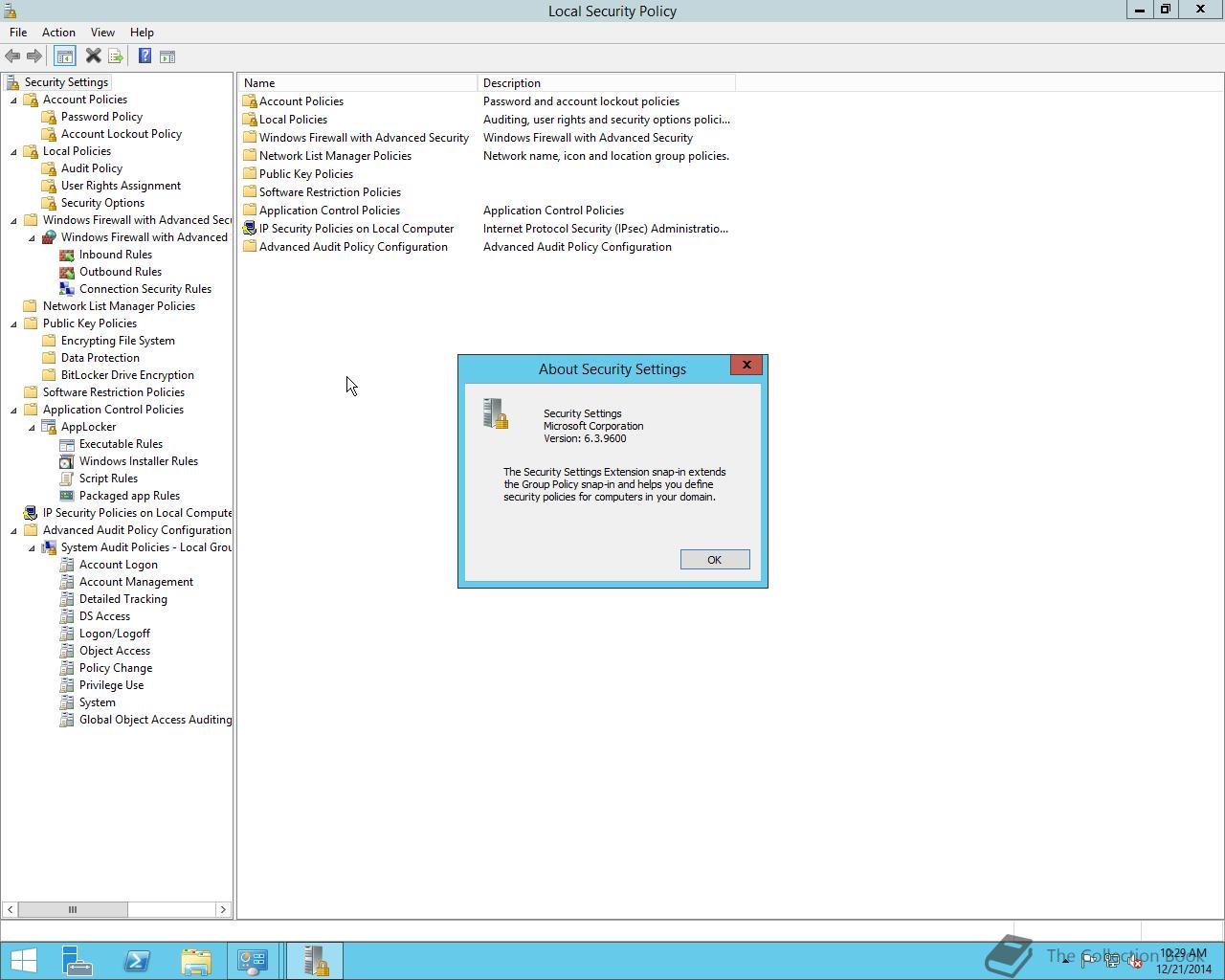
Task: Collapse Advanced Audit Policy Configuration node
Action: [x=13, y=530]
